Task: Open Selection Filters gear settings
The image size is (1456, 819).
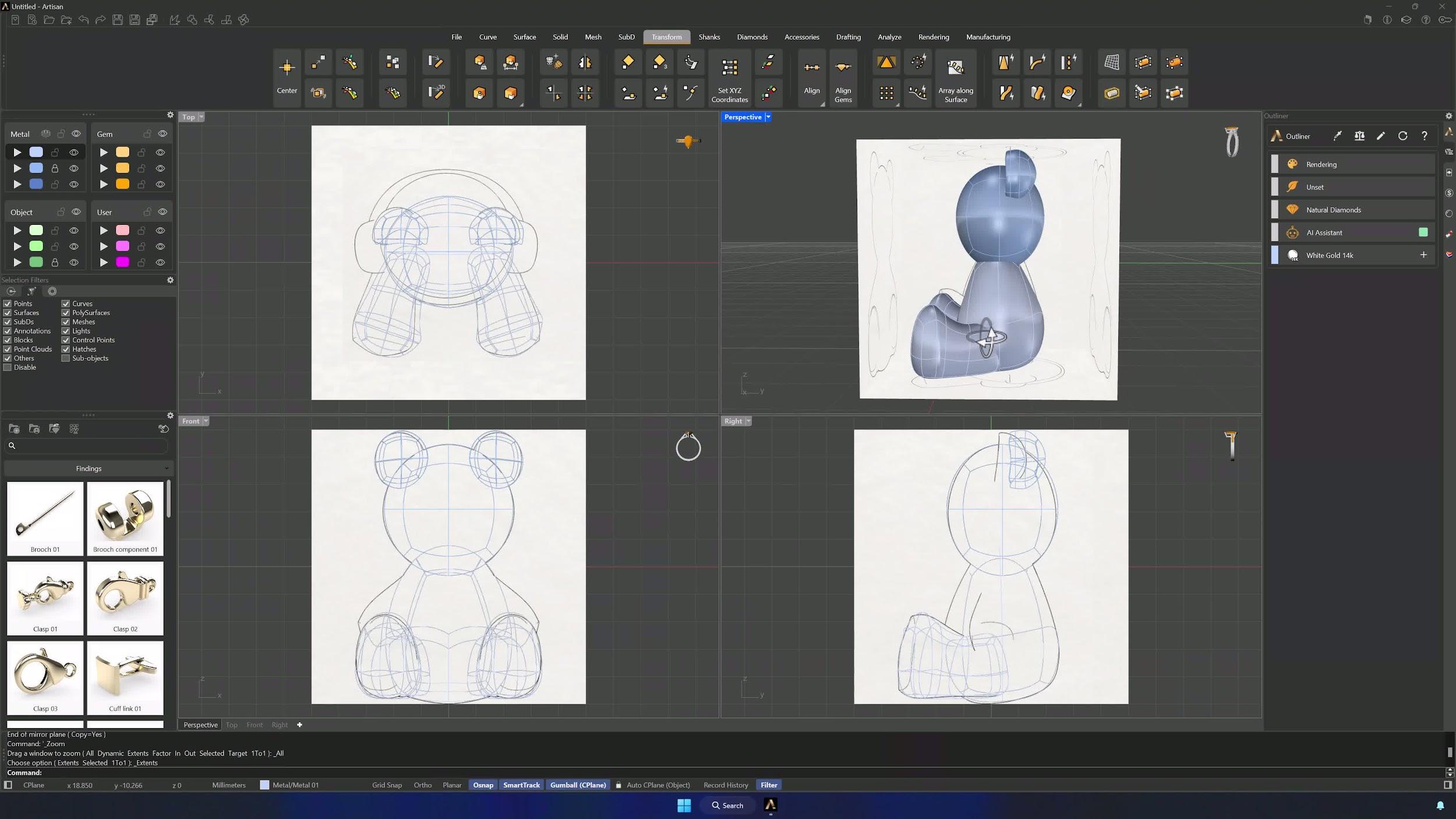Action: pos(170,280)
